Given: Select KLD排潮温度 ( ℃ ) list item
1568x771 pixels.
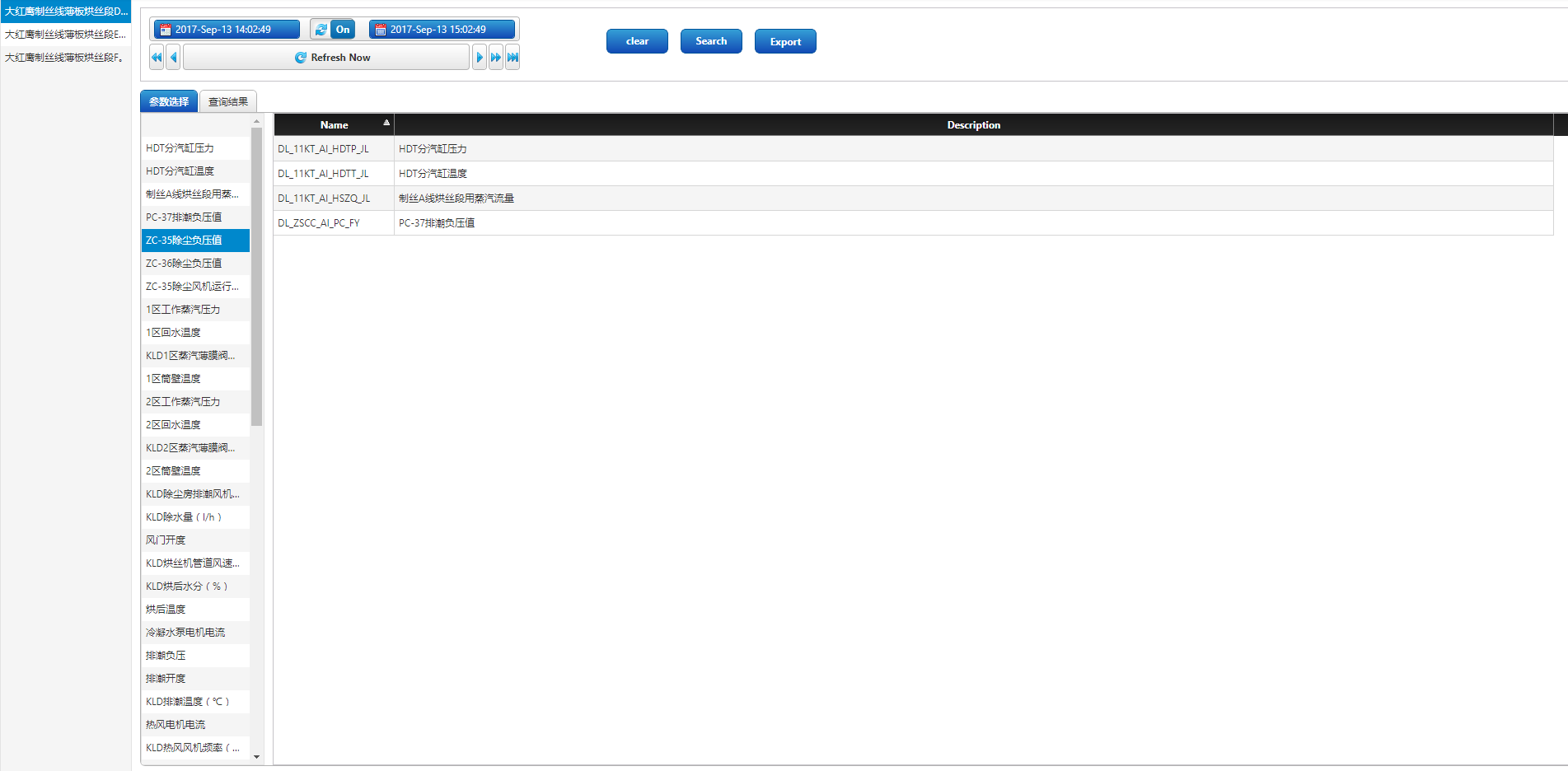Looking at the screenshot, I should coord(195,702).
